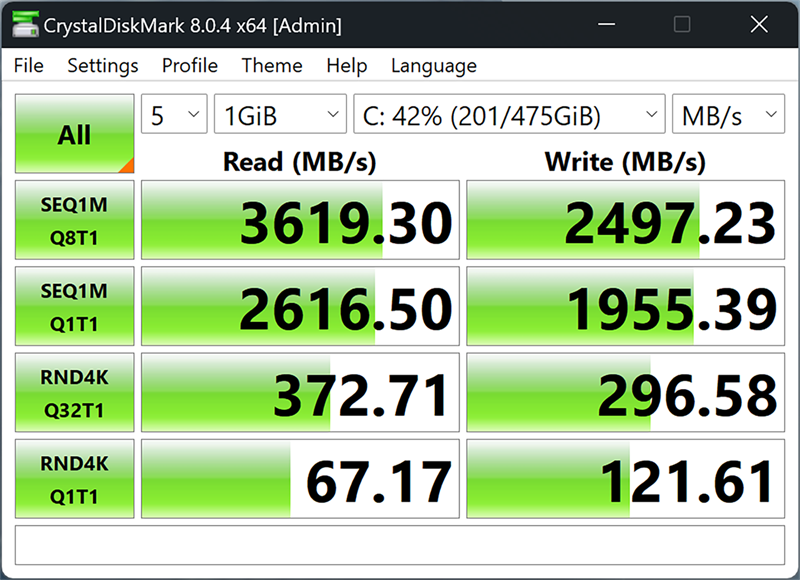The width and height of the screenshot is (800, 580).
Task: Start the RND4K Q32T1 test
Action: tap(74, 392)
